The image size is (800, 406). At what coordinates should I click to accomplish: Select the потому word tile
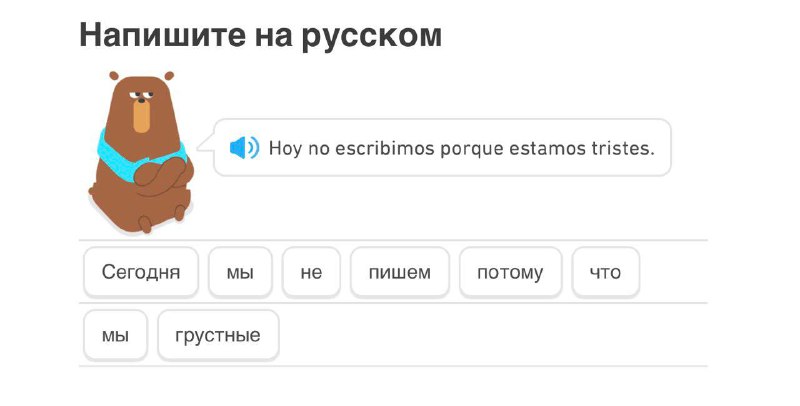pos(510,272)
